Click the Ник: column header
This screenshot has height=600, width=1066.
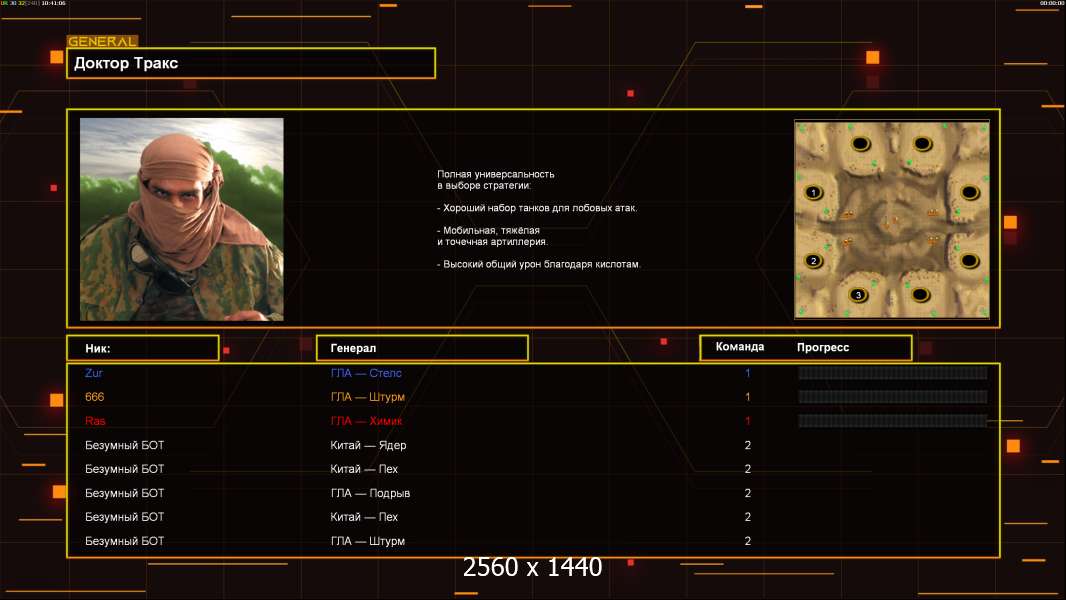[143, 348]
